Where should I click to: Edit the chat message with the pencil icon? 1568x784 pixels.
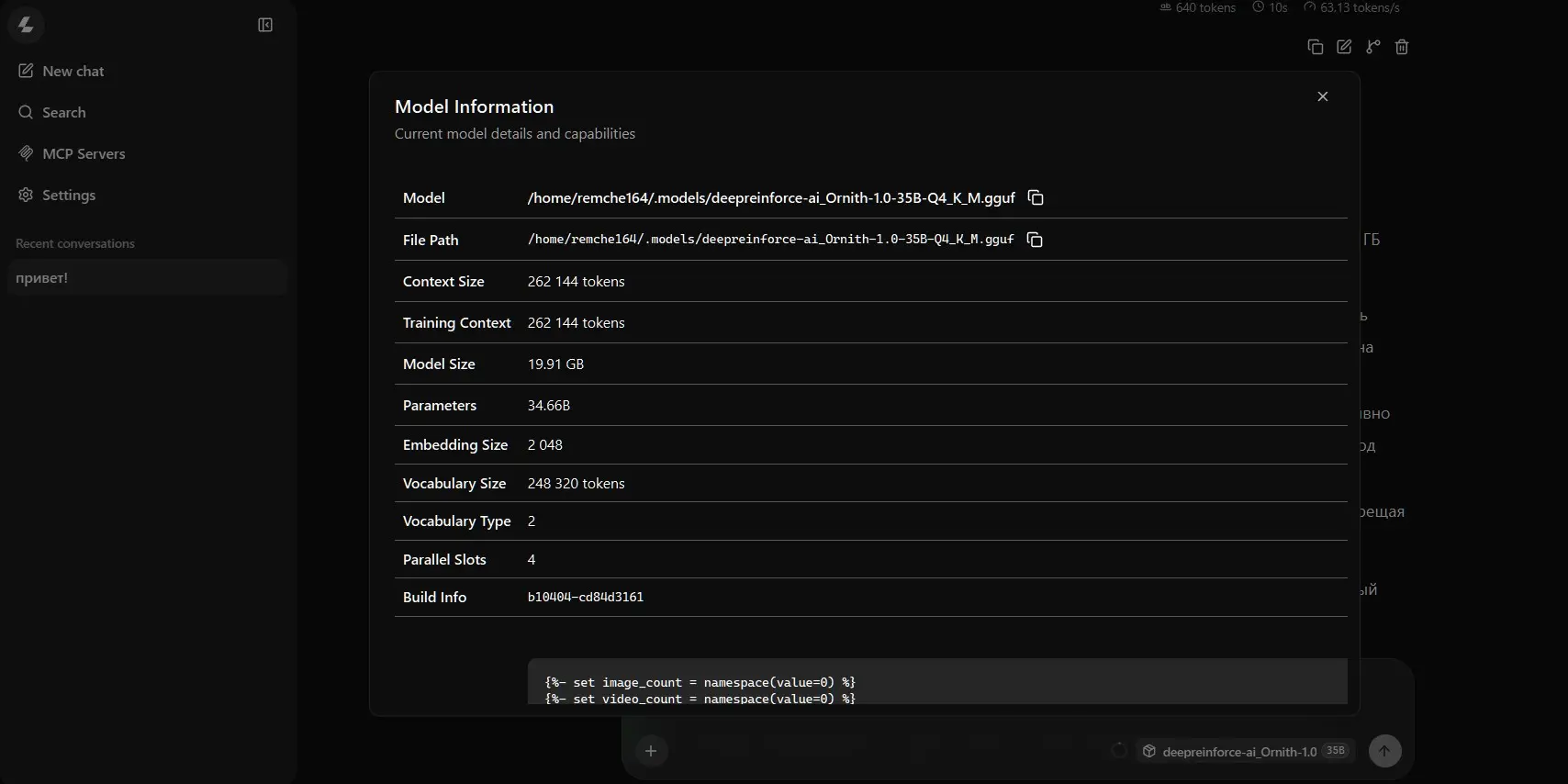pos(1344,47)
